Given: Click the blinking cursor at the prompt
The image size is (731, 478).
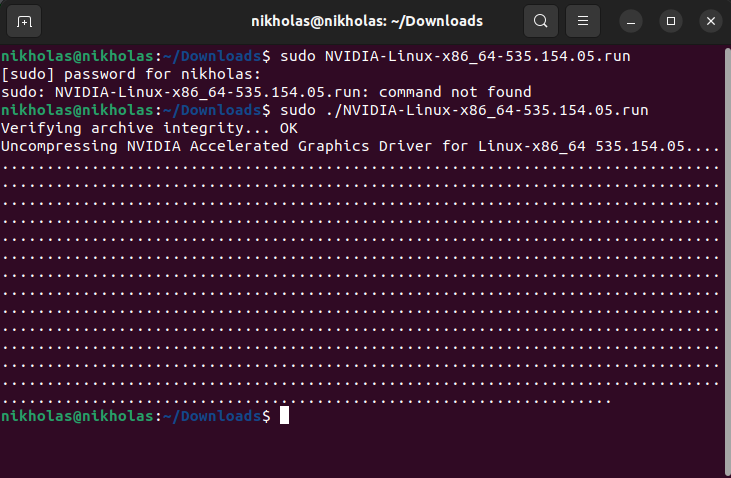Looking at the screenshot, I should coord(284,416).
